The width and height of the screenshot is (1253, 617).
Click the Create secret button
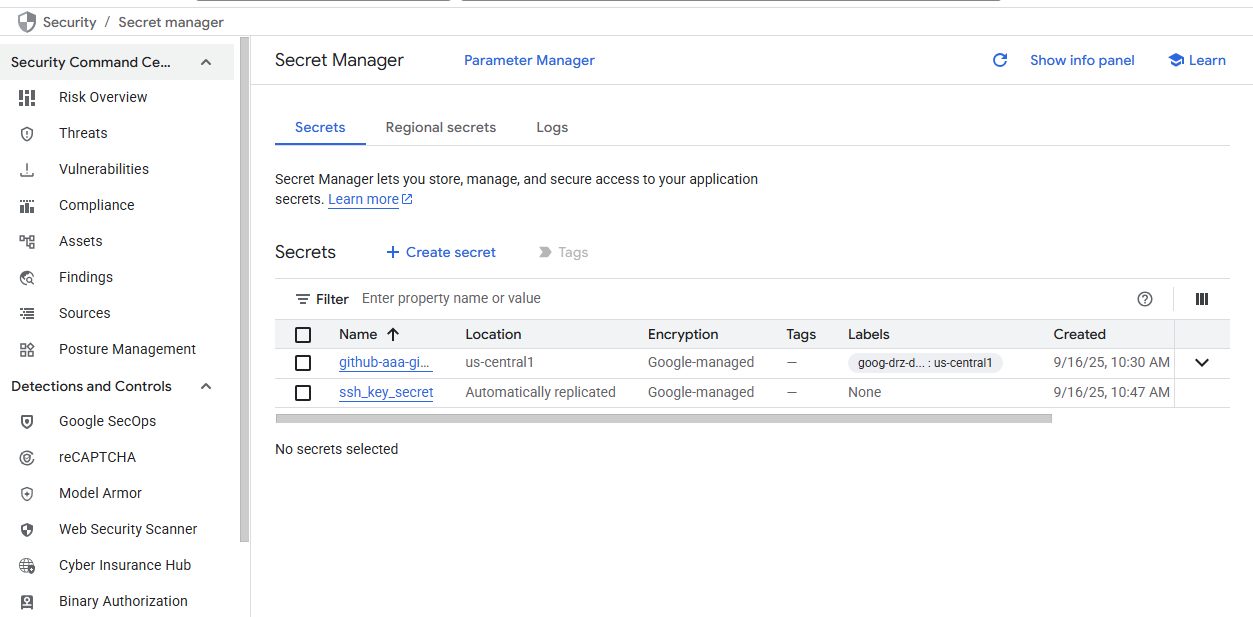click(x=441, y=252)
